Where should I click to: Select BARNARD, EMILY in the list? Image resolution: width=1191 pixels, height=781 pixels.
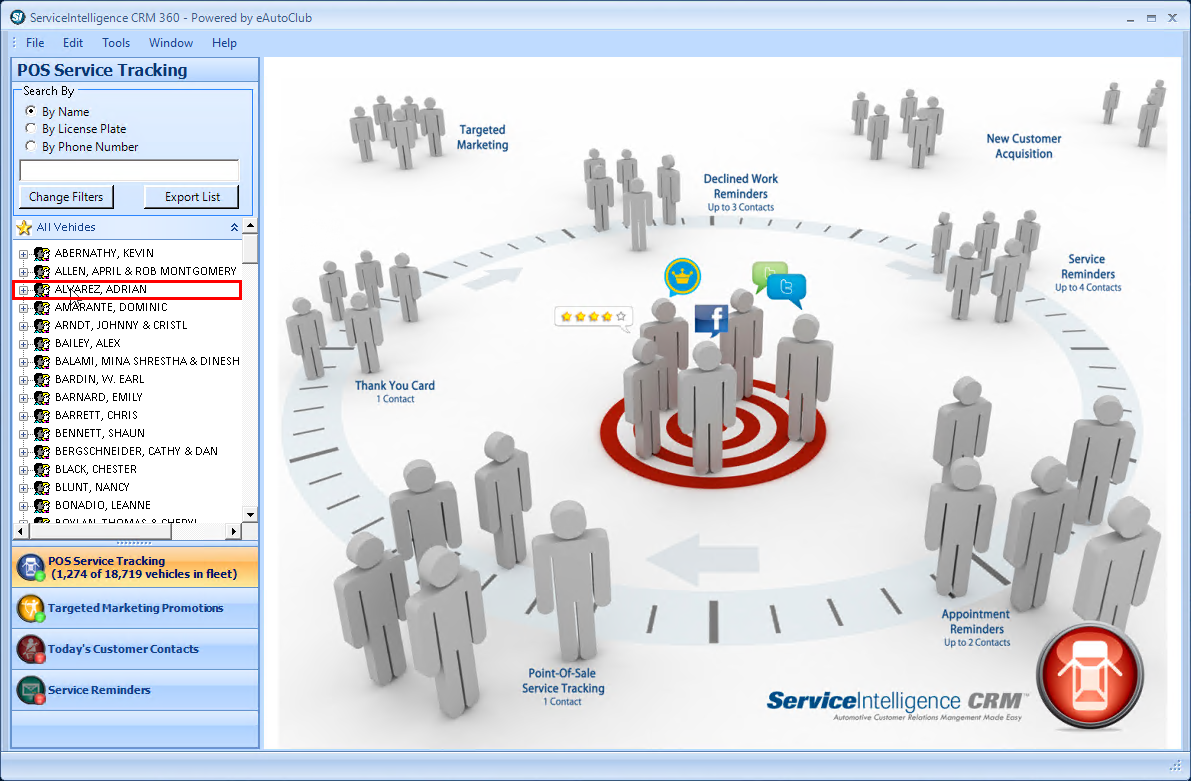99,397
